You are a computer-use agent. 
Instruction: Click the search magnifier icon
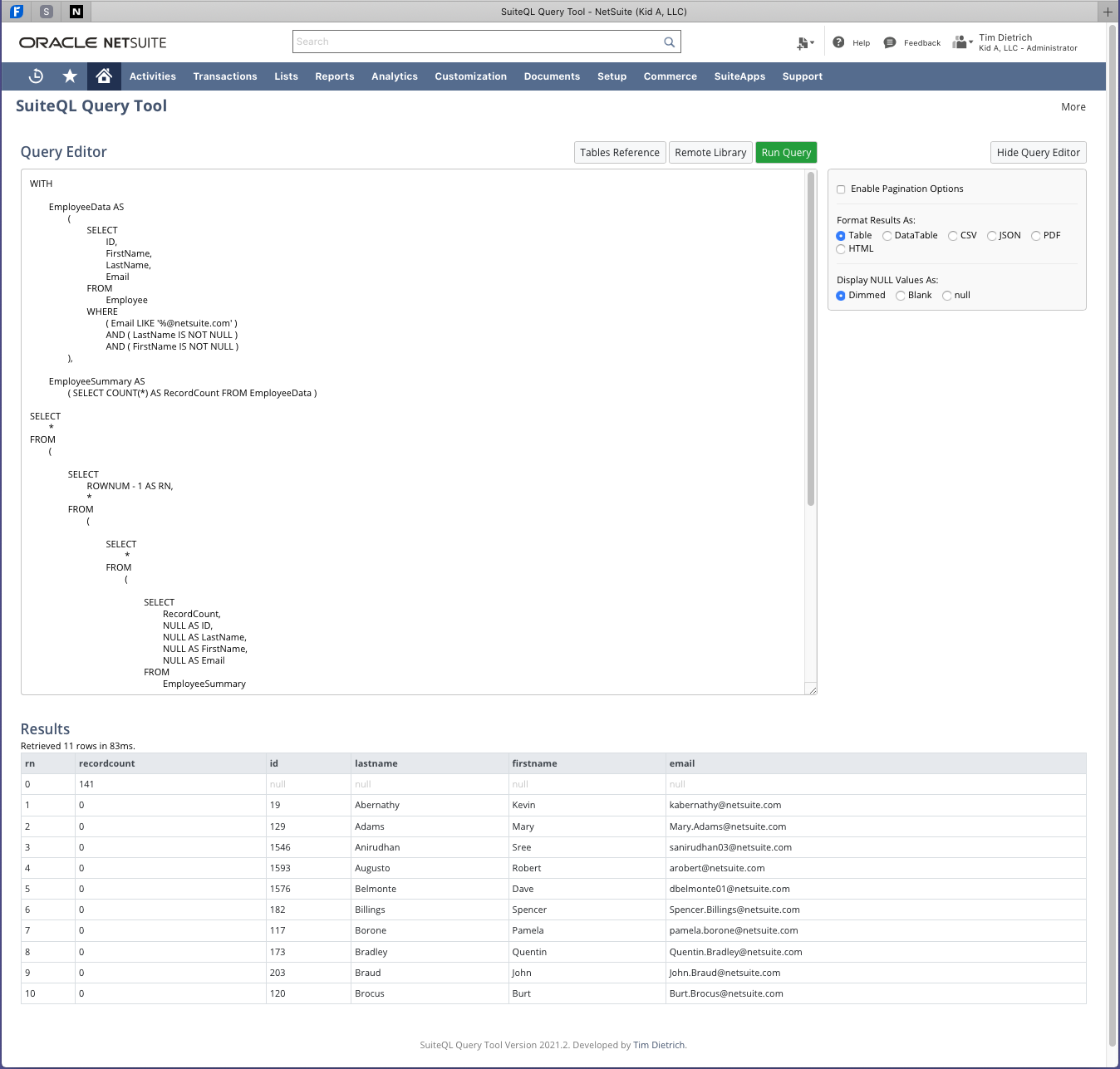pos(669,42)
